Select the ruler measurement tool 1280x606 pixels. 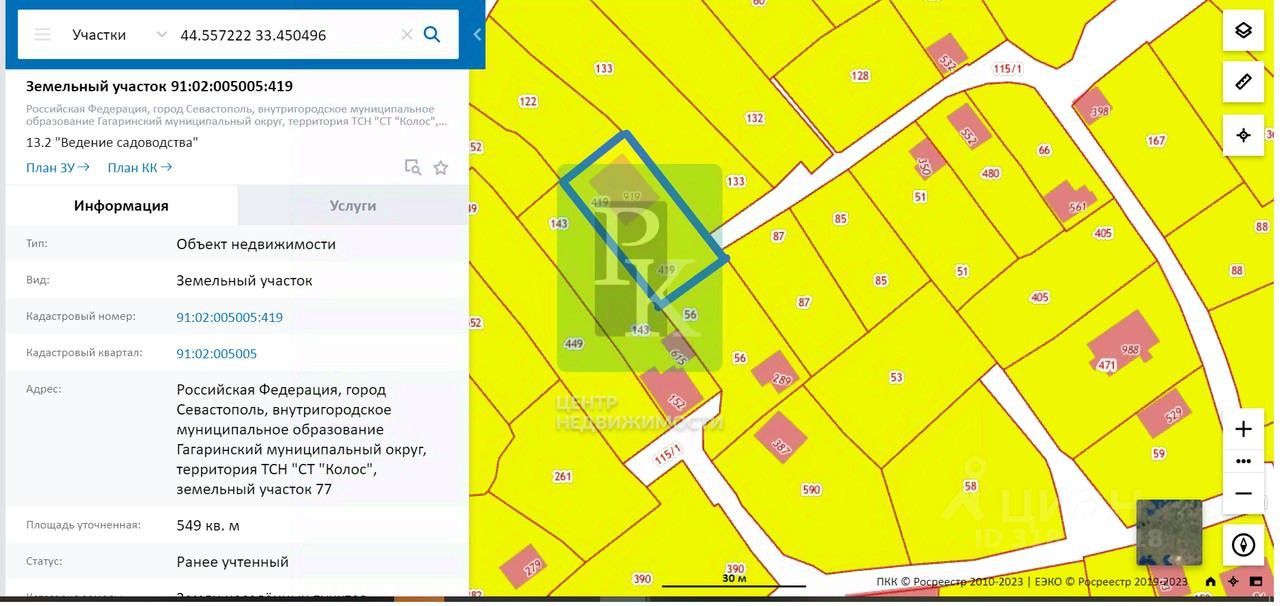pos(1243,82)
